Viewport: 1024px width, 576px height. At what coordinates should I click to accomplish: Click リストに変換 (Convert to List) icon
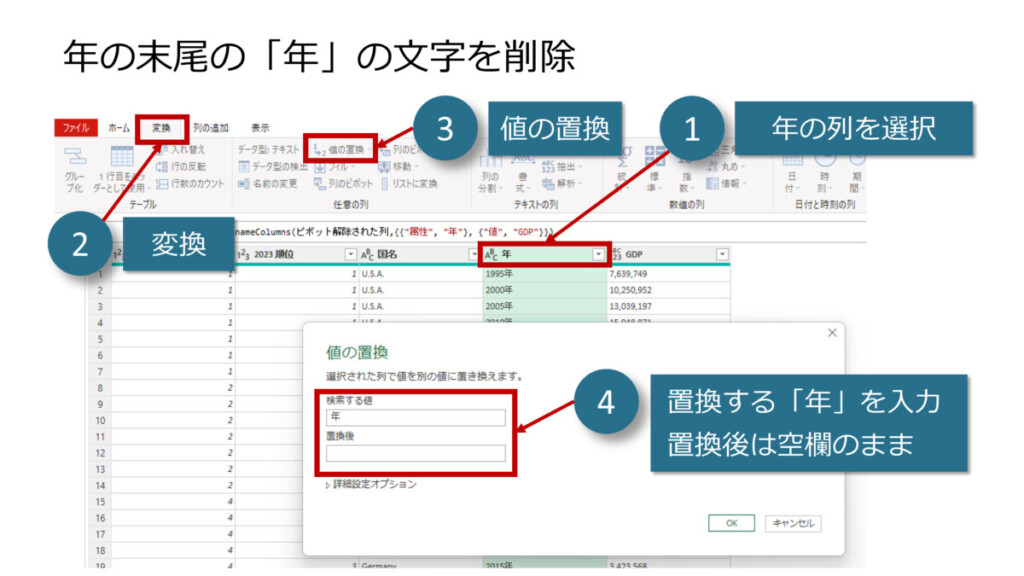click(408, 184)
